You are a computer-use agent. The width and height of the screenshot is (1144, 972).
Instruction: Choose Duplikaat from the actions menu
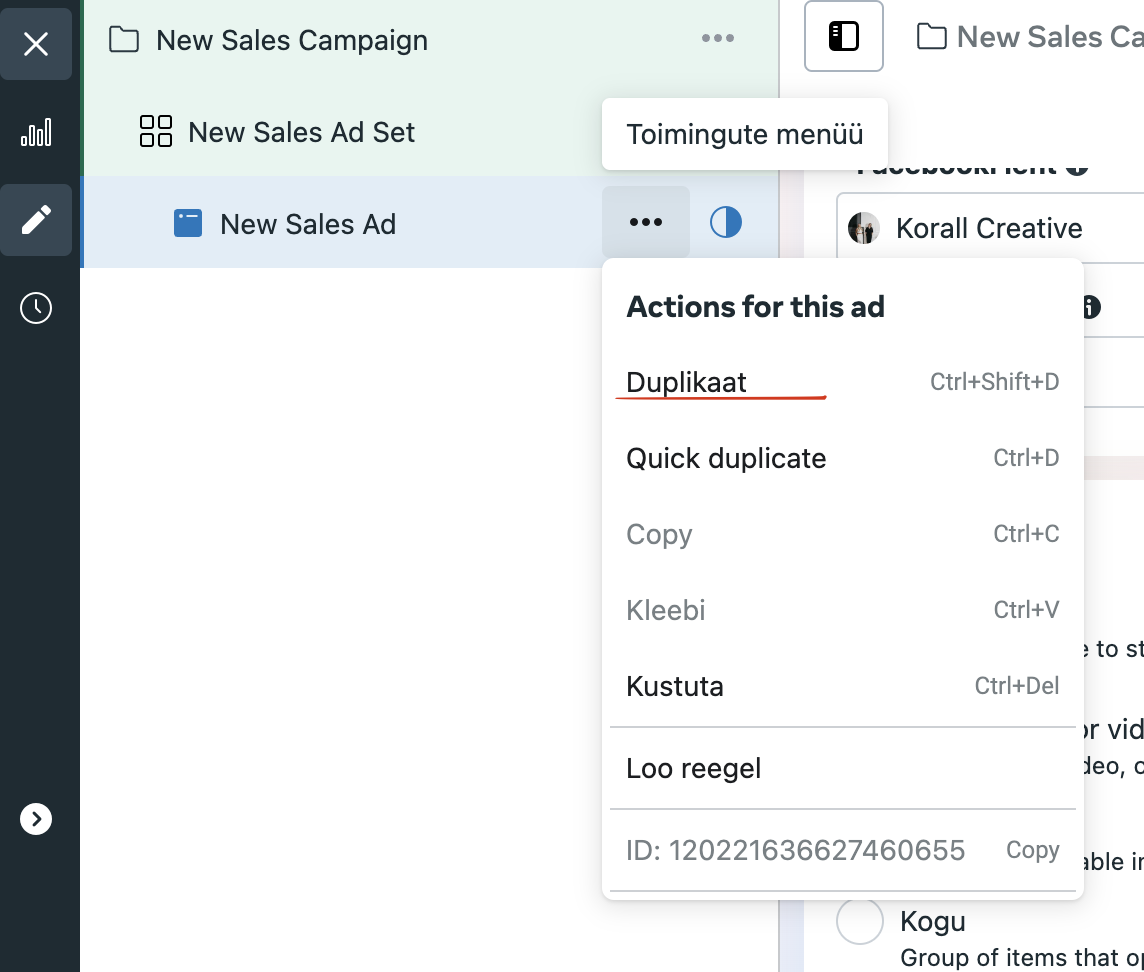coord(843,382)
